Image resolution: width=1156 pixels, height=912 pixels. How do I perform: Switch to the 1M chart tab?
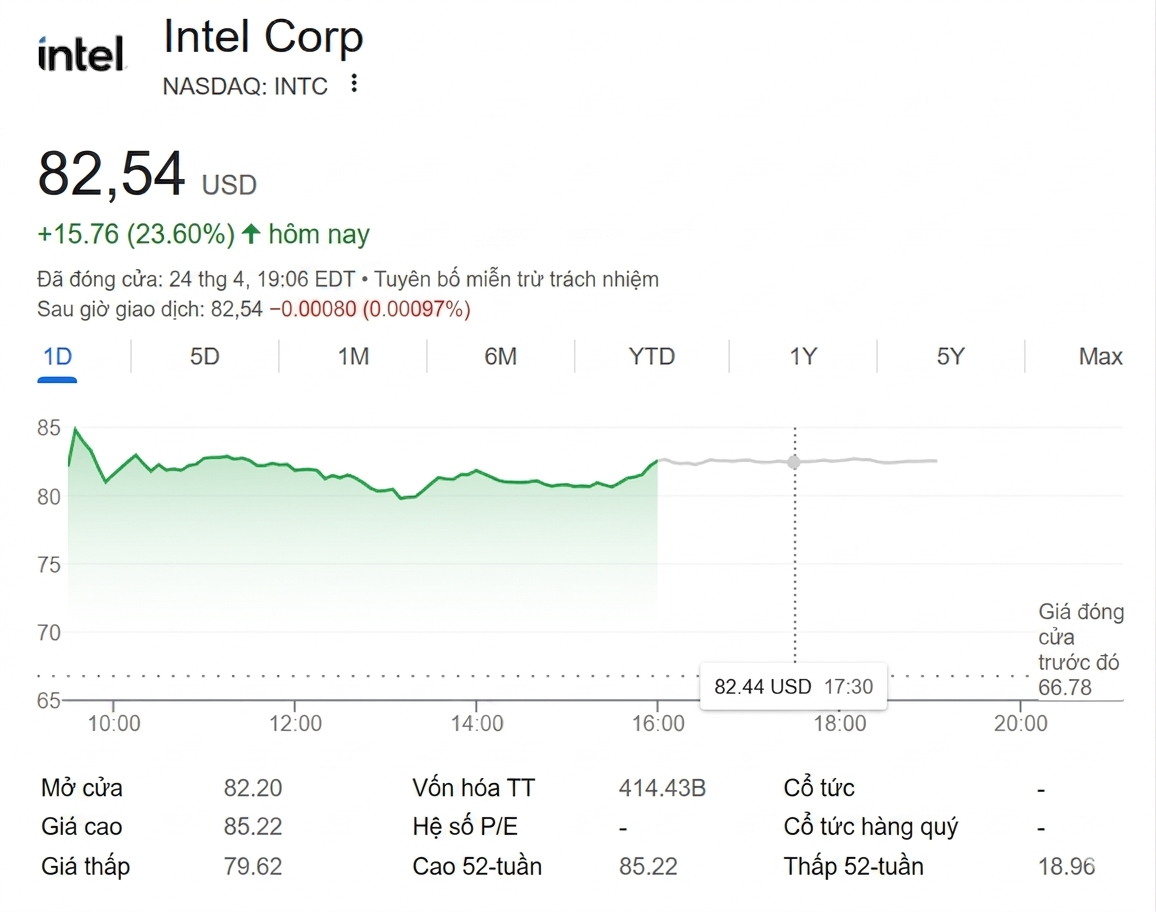[353, 357]
